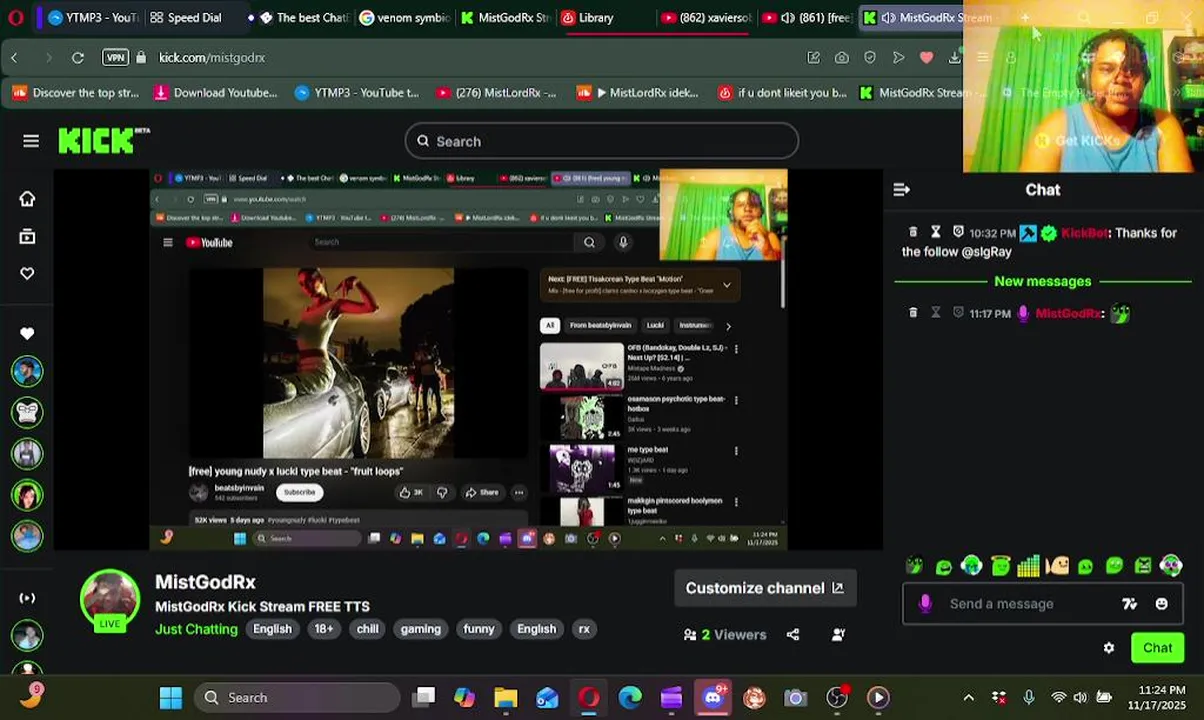
Task: Show hidden system tray icons
Action: pos(968,698)
